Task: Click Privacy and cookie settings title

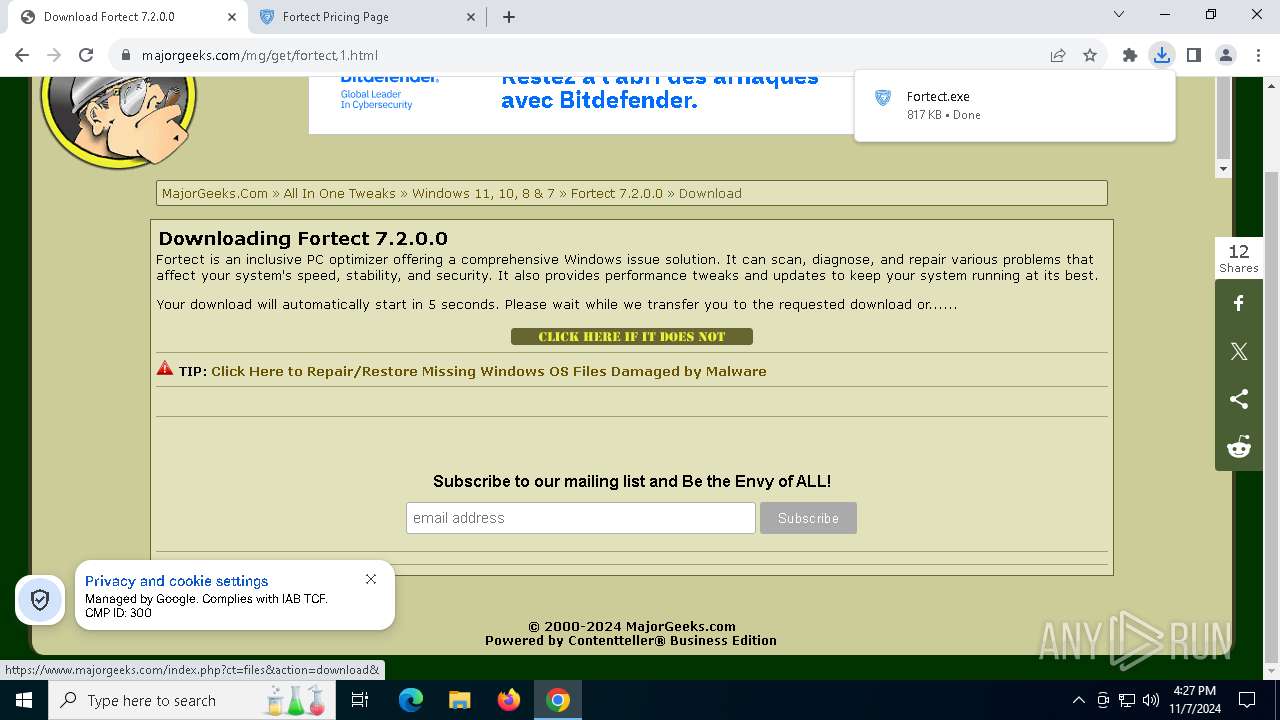Action: click(x=177, y=581)
